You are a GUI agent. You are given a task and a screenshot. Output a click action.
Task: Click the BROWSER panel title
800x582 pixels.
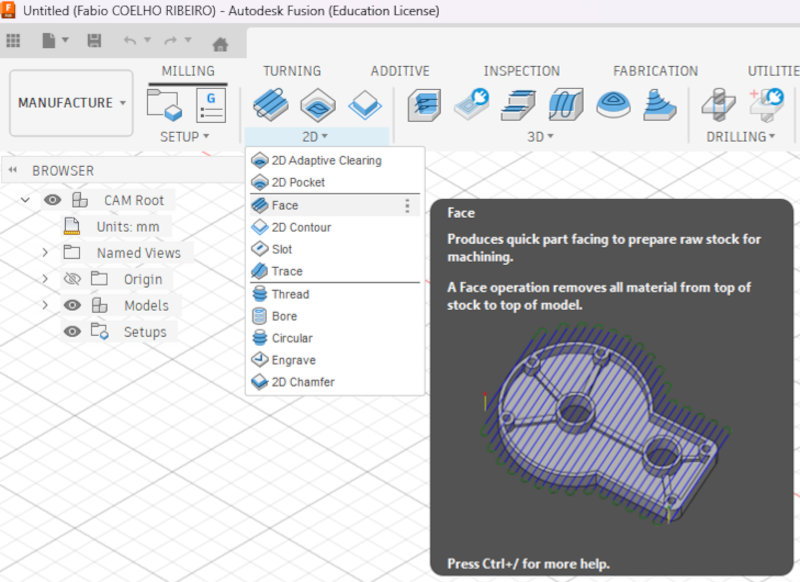pos(63,171)
